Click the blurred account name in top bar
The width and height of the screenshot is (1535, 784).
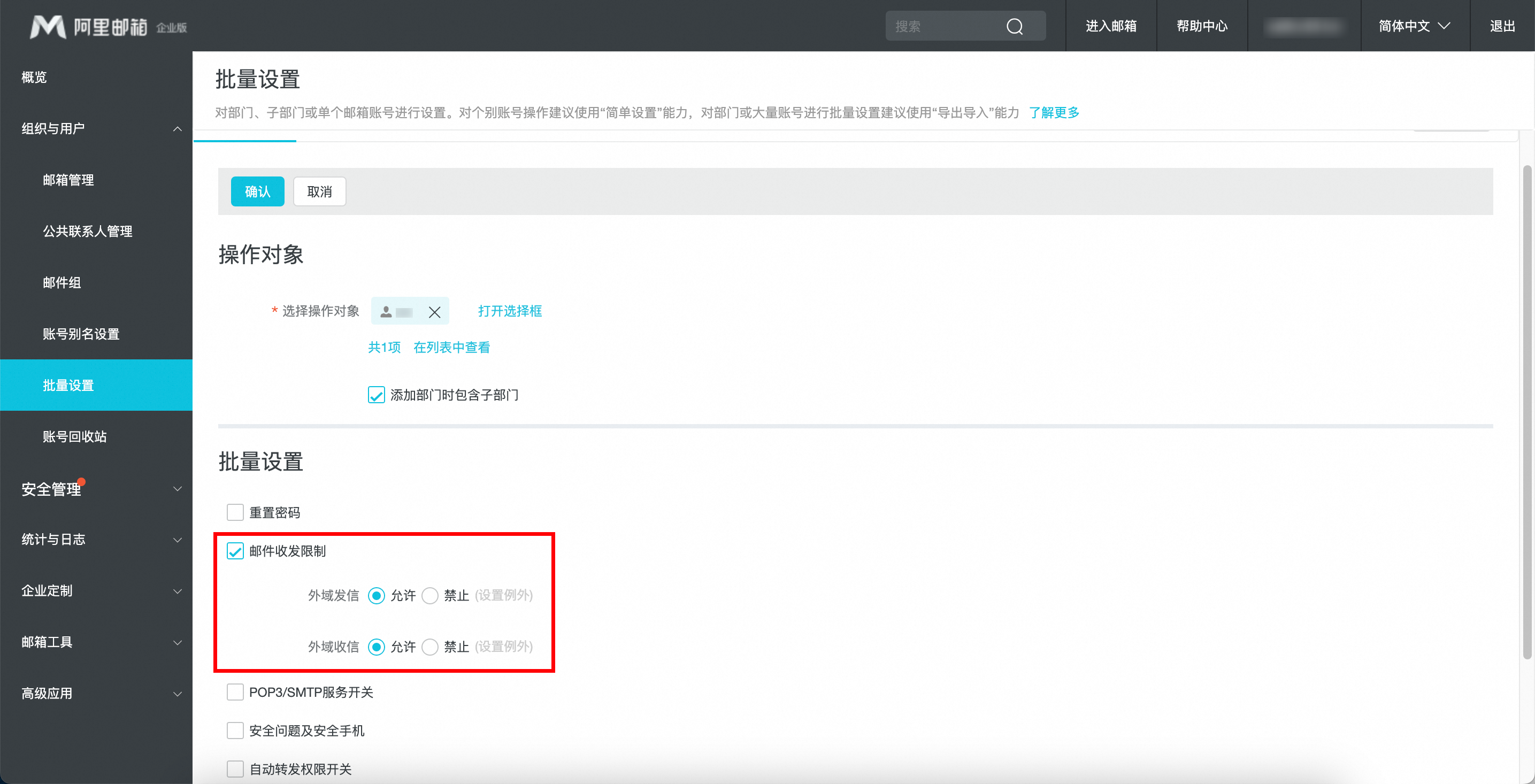pos(1304,26)
